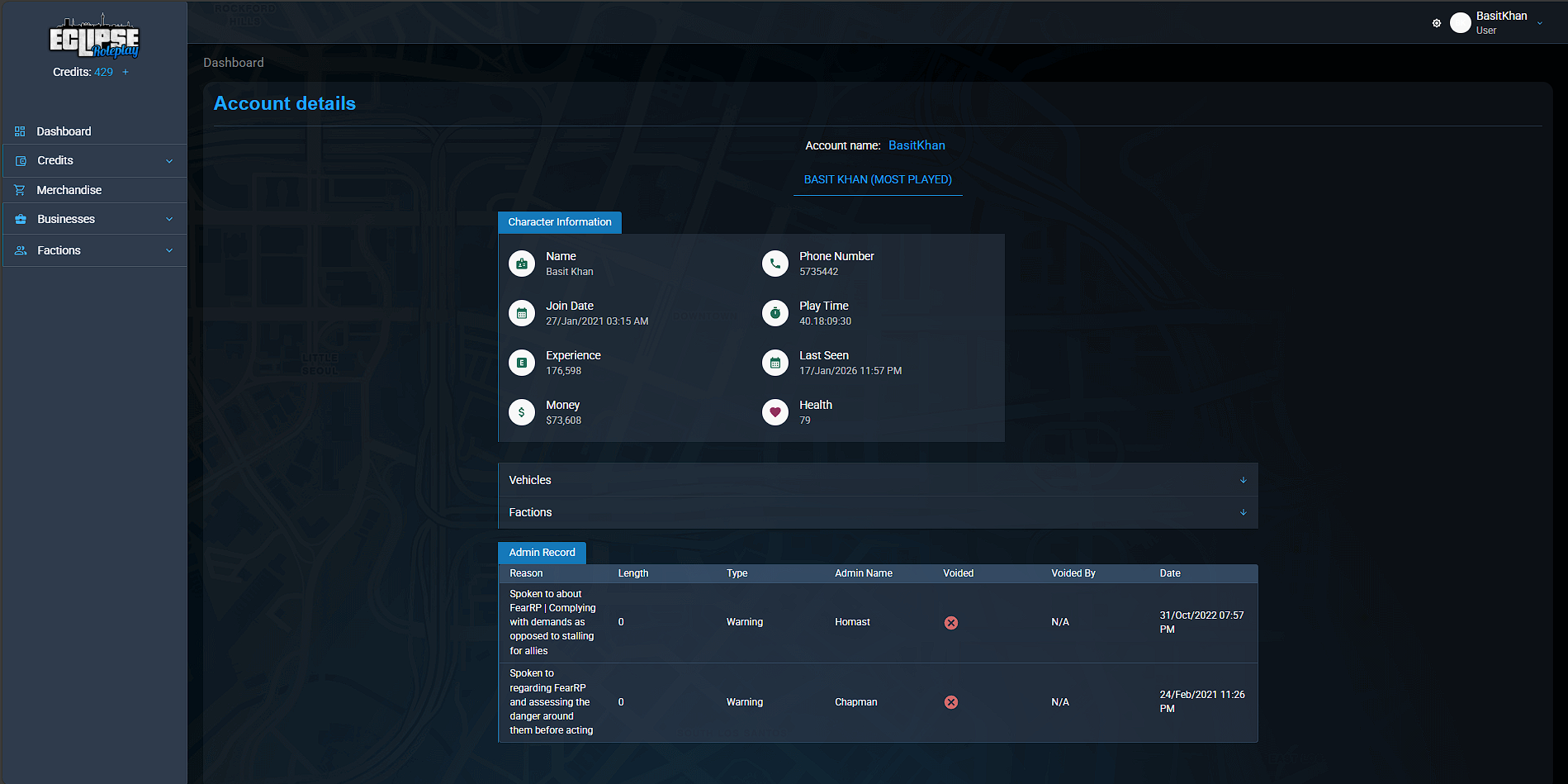
Task: Click the Factions people icon
Action: pyautogui.click(x=21, y=250)
